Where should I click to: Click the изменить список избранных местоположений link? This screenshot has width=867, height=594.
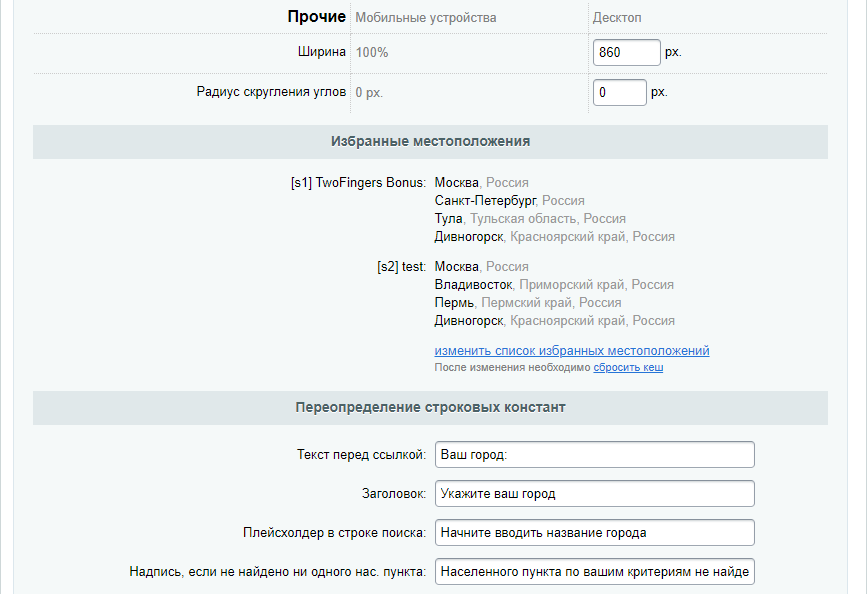(x=571, y=351)
